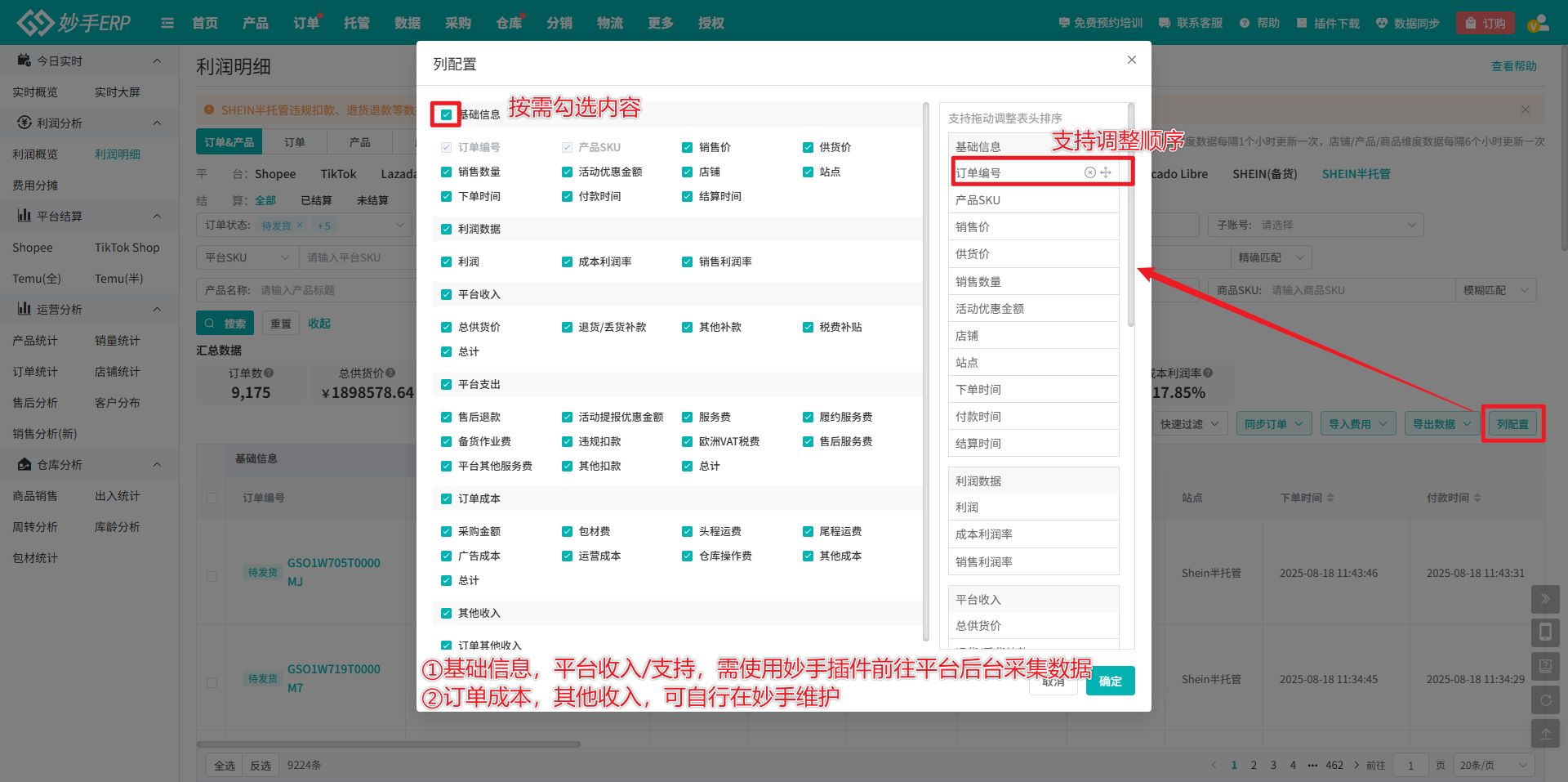Click the back-to-top floating icon
The height and width of the screenshot is (782, 1568).
(x=1545, y=734)
